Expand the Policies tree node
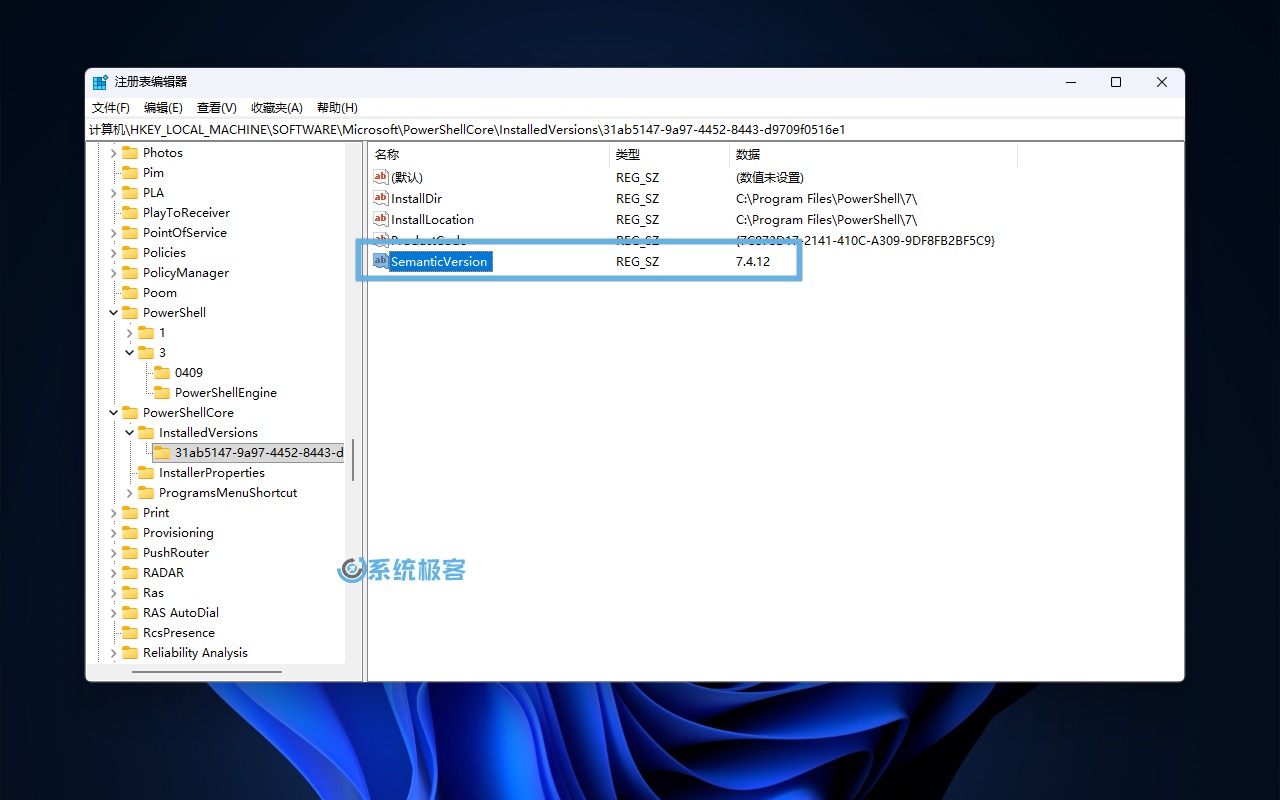This screenshot has width=1280, height=800. 114,253
